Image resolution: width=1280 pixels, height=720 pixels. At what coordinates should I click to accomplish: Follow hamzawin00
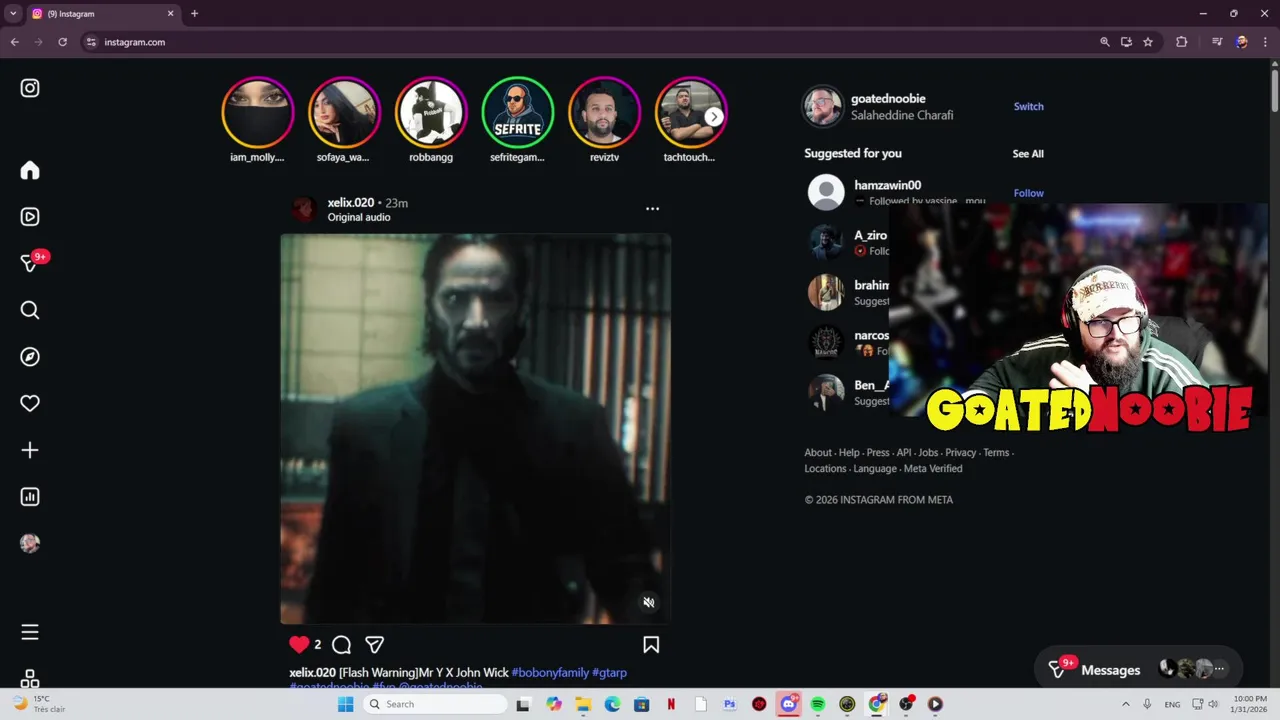click(x=1028, y=193)
